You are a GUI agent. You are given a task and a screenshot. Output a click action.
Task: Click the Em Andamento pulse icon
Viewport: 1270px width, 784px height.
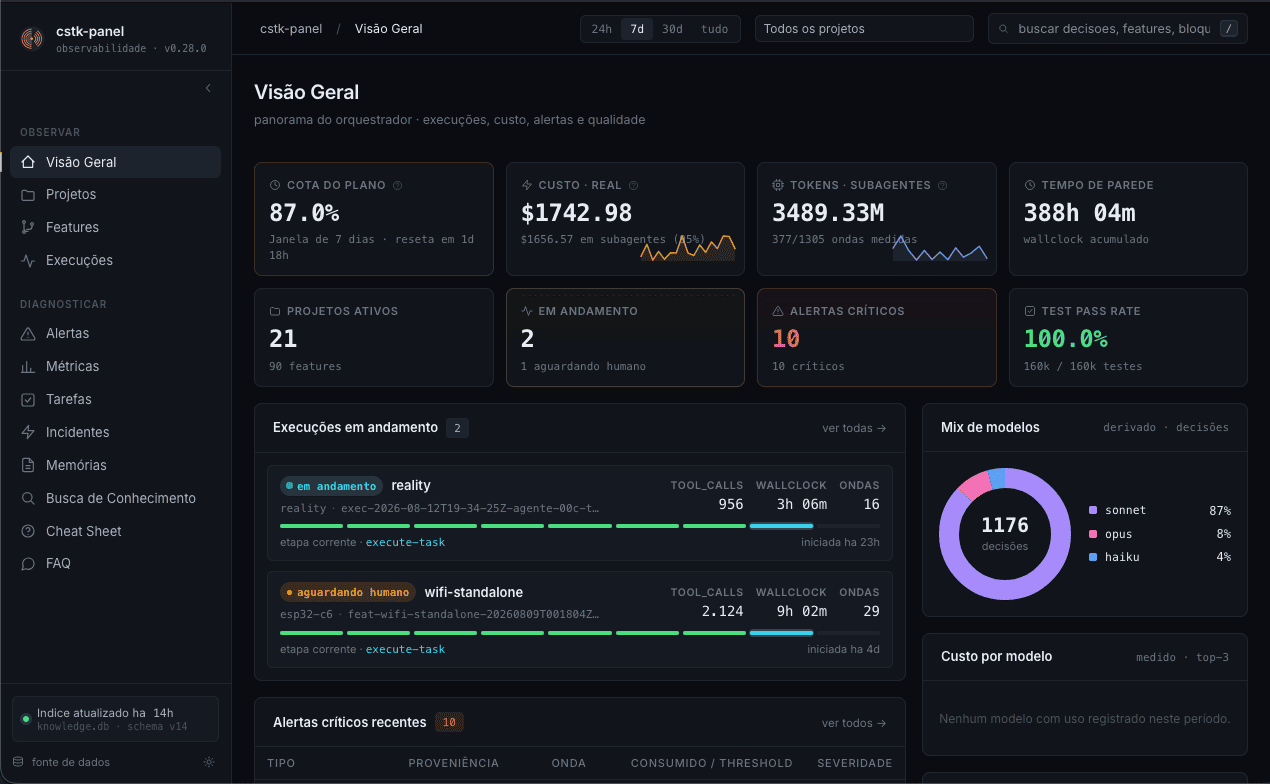527,311
